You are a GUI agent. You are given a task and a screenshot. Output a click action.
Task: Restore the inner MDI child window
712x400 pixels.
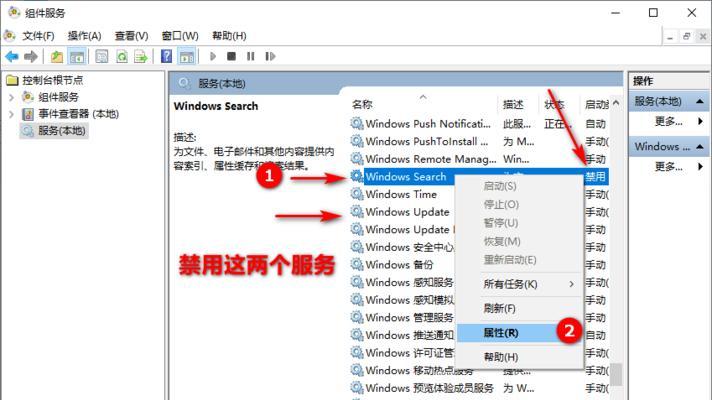(x=687, y=37)
